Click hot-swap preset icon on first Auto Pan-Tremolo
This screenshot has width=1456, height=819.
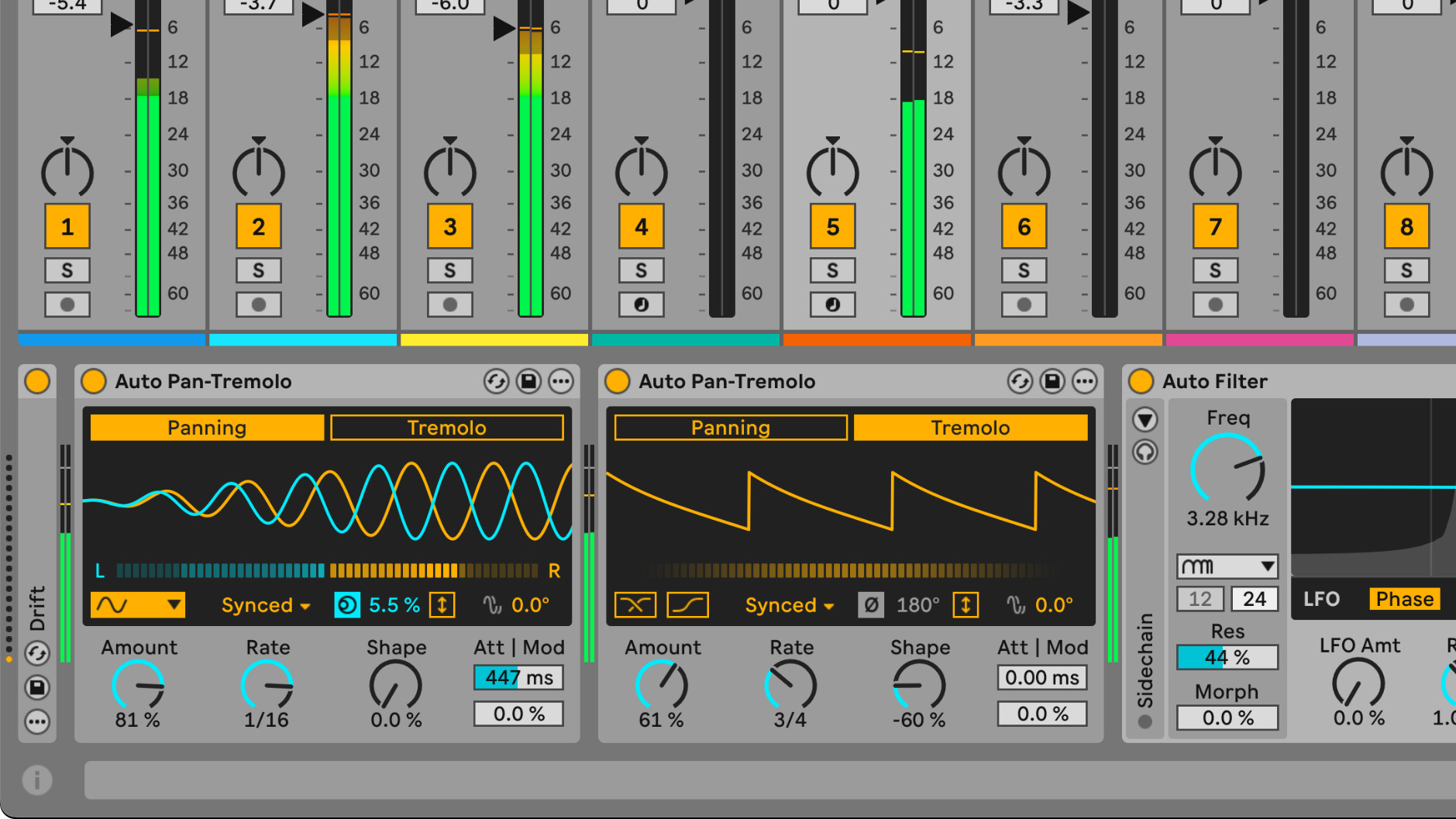click(496, 381)
